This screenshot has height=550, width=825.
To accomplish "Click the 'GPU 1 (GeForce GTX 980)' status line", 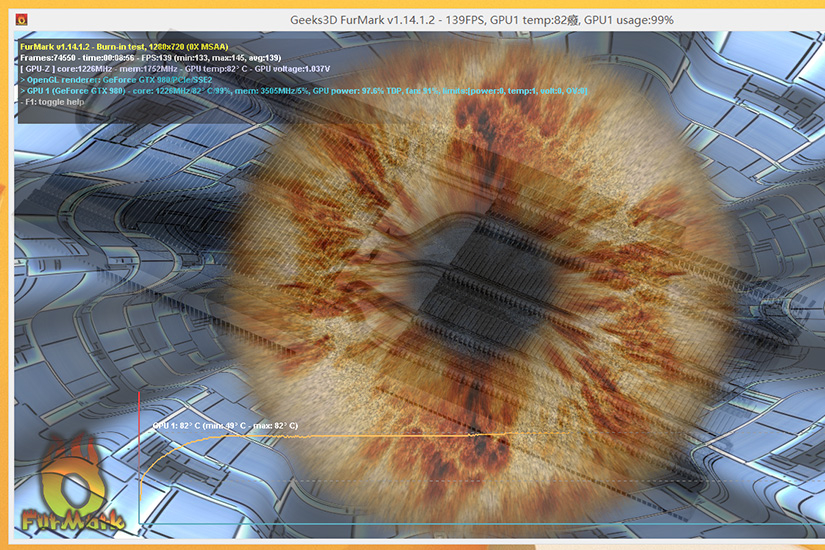I will point(304,91).
